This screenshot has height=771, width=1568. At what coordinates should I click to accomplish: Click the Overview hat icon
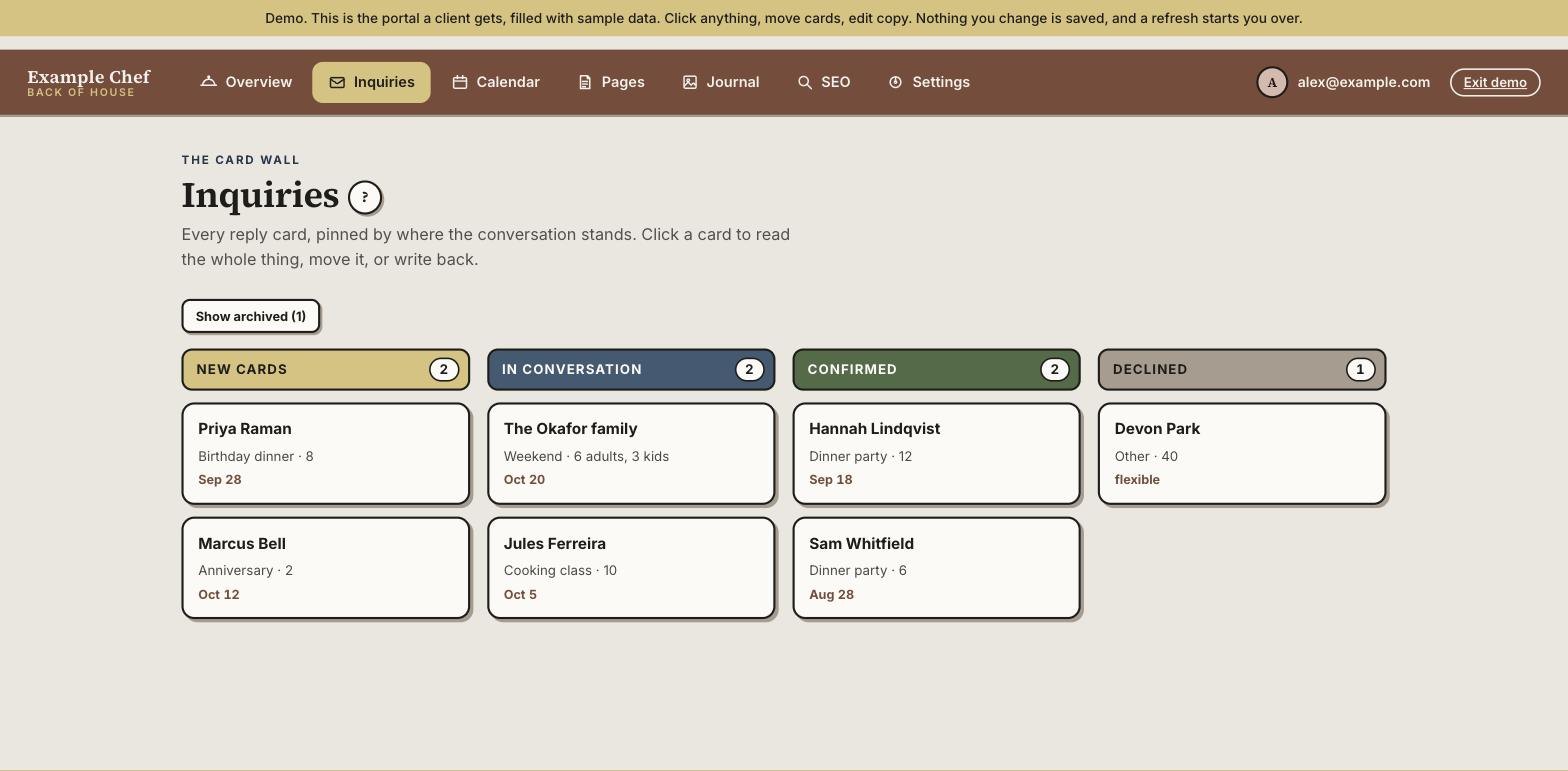[x=208, y=82]
